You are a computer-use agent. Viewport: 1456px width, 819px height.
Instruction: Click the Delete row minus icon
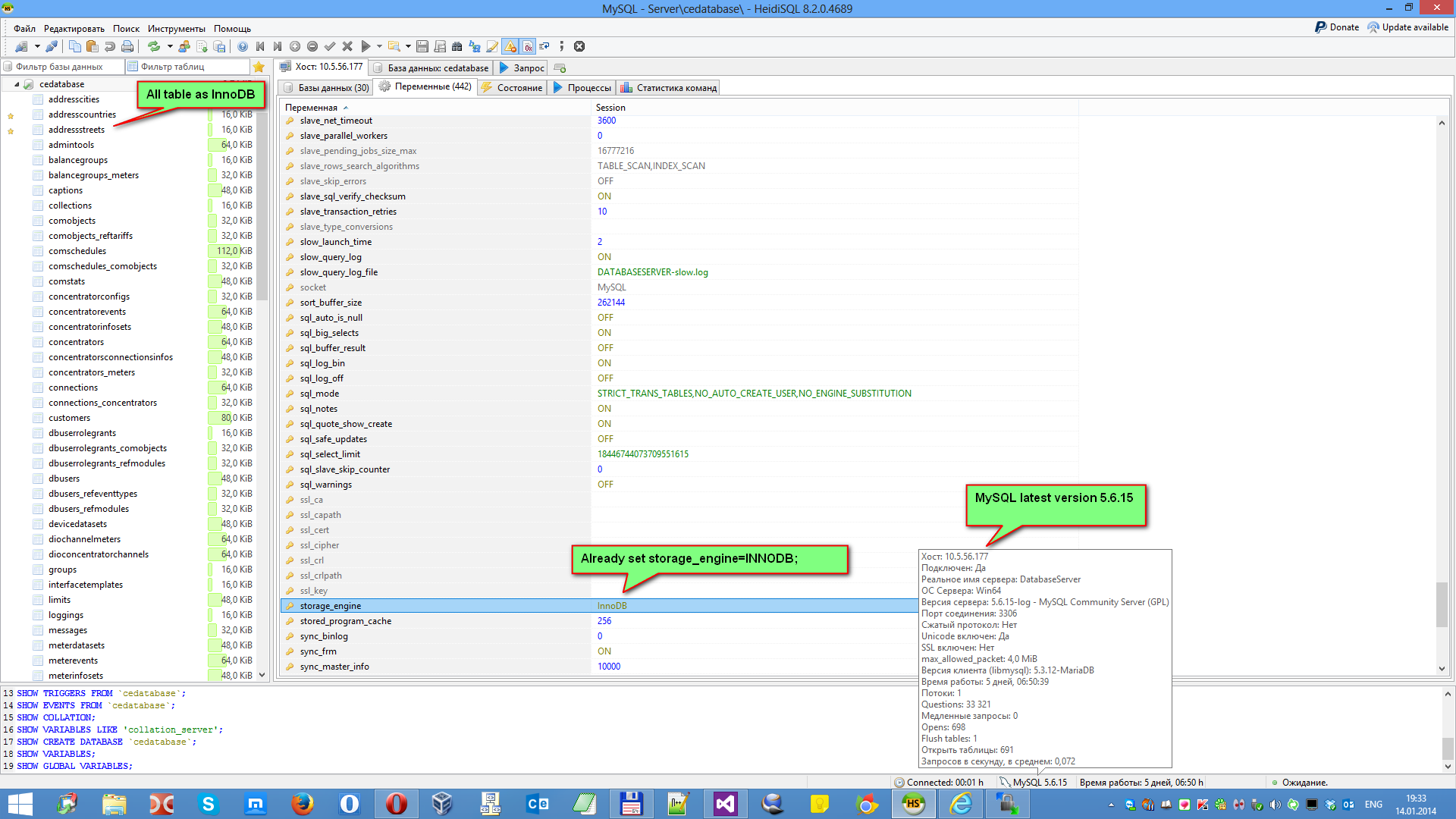click(x=312, y=46)
